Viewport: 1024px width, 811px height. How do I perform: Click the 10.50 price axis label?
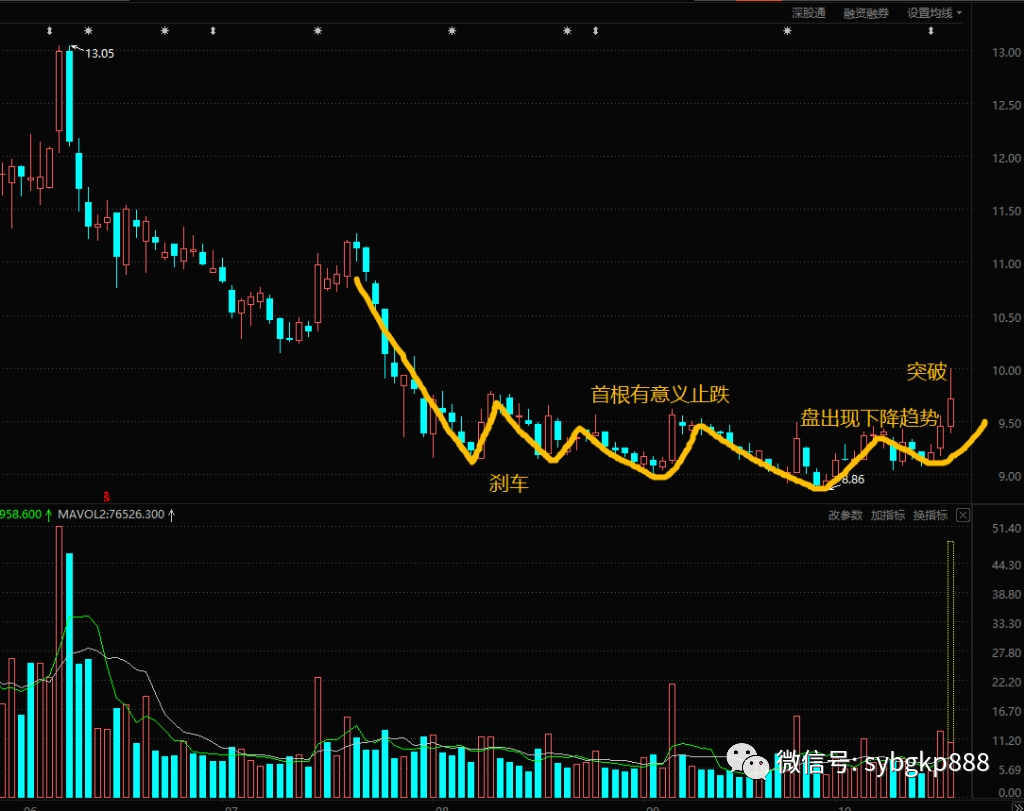[1006, 317]
